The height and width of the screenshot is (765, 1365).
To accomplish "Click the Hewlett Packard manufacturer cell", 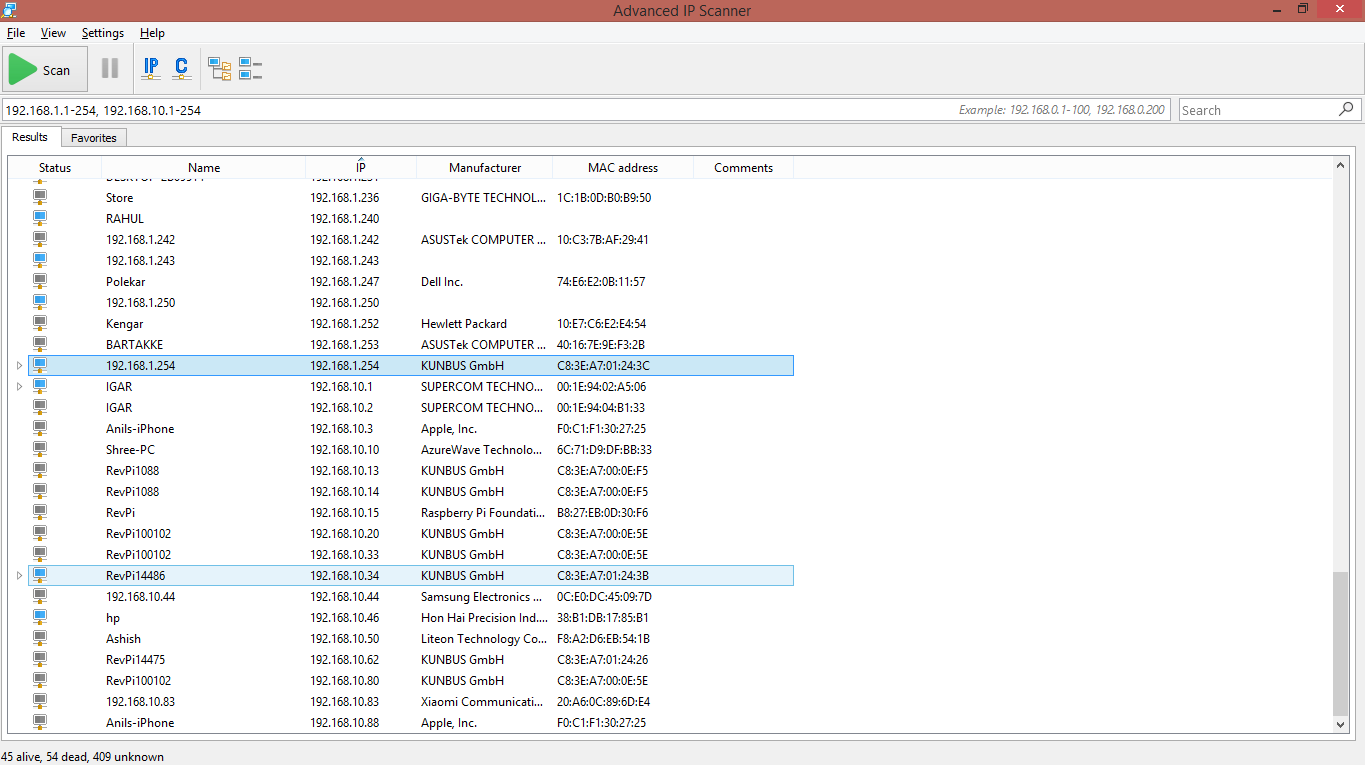I will pos(464,324).
